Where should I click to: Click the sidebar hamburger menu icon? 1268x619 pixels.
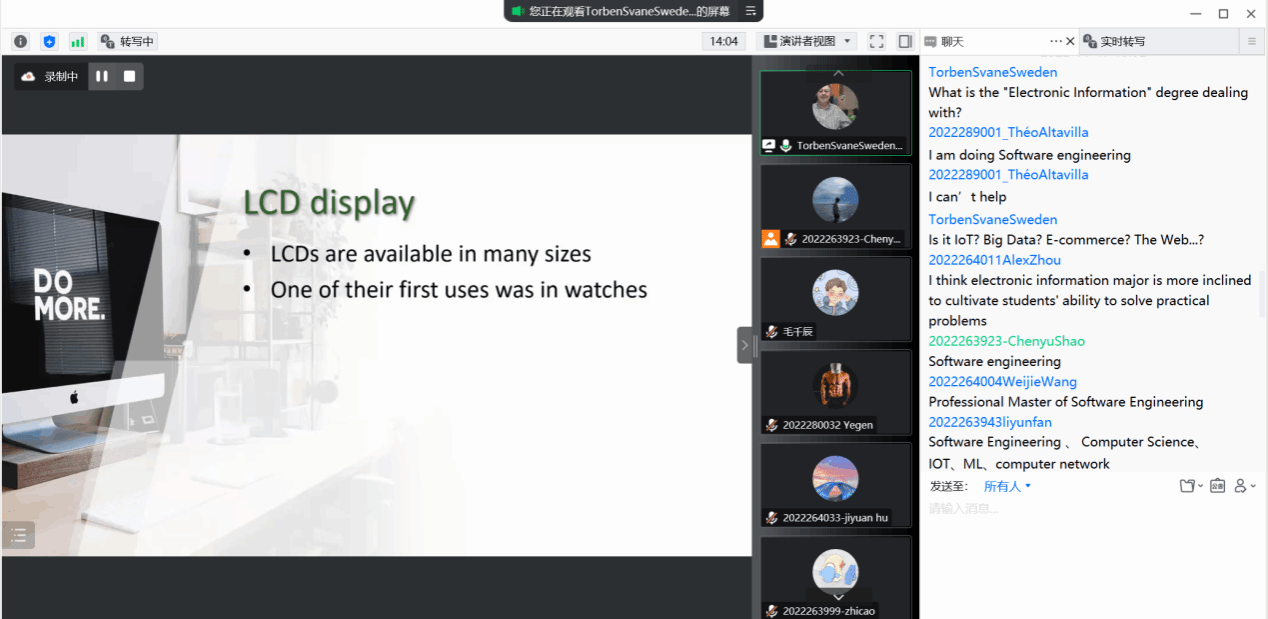pos(1251,41)
